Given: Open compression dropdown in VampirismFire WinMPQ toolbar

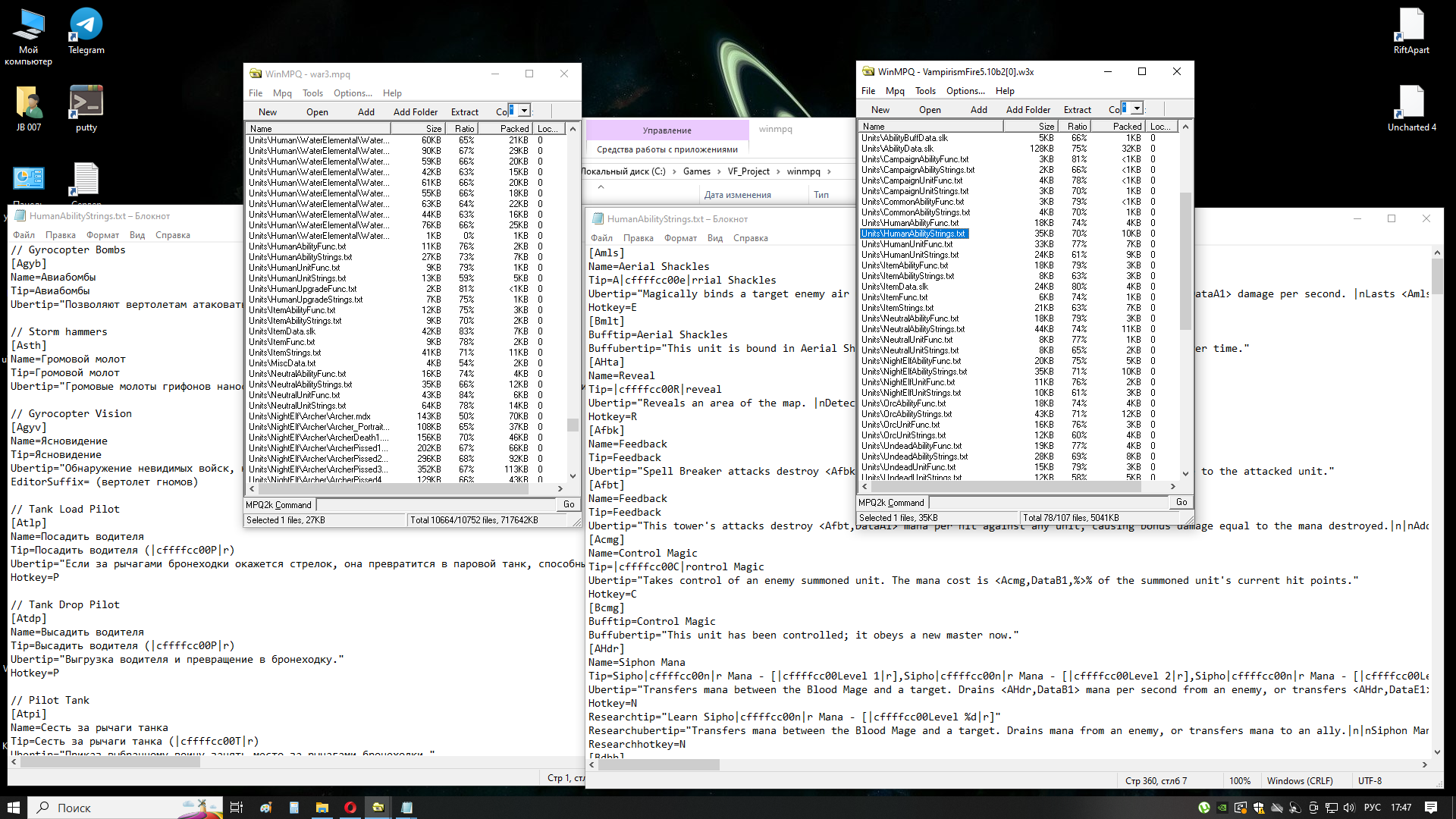Looking at the screenshot, I should (x=1137, y=108).
